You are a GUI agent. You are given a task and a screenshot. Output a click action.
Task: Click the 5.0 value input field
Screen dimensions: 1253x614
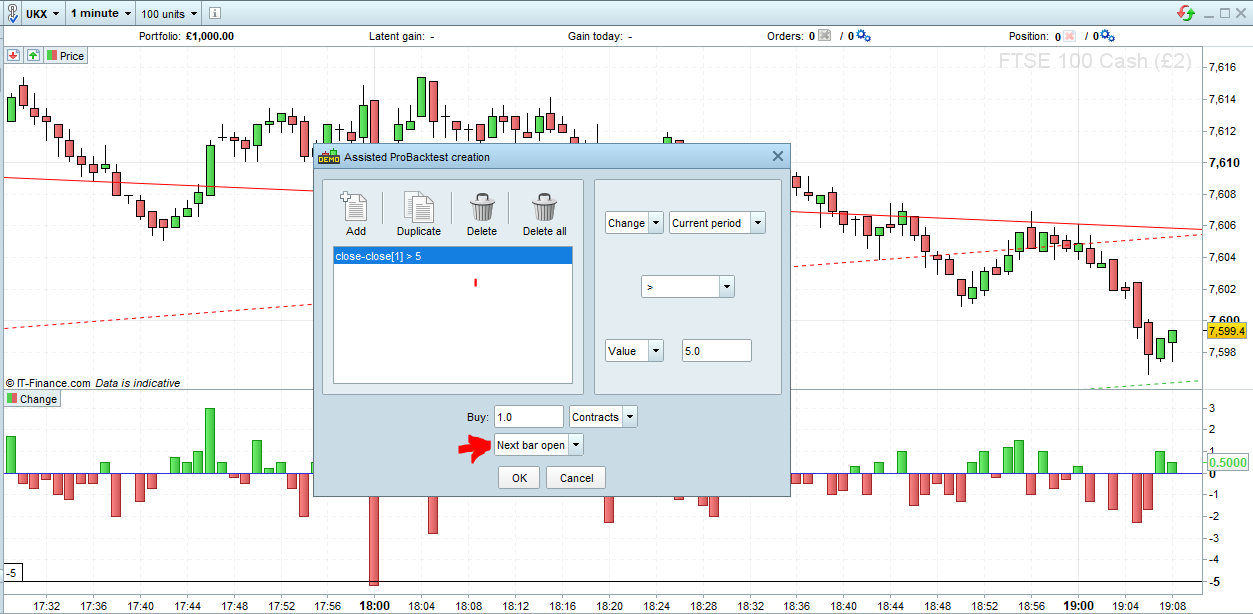click(716, 351)
